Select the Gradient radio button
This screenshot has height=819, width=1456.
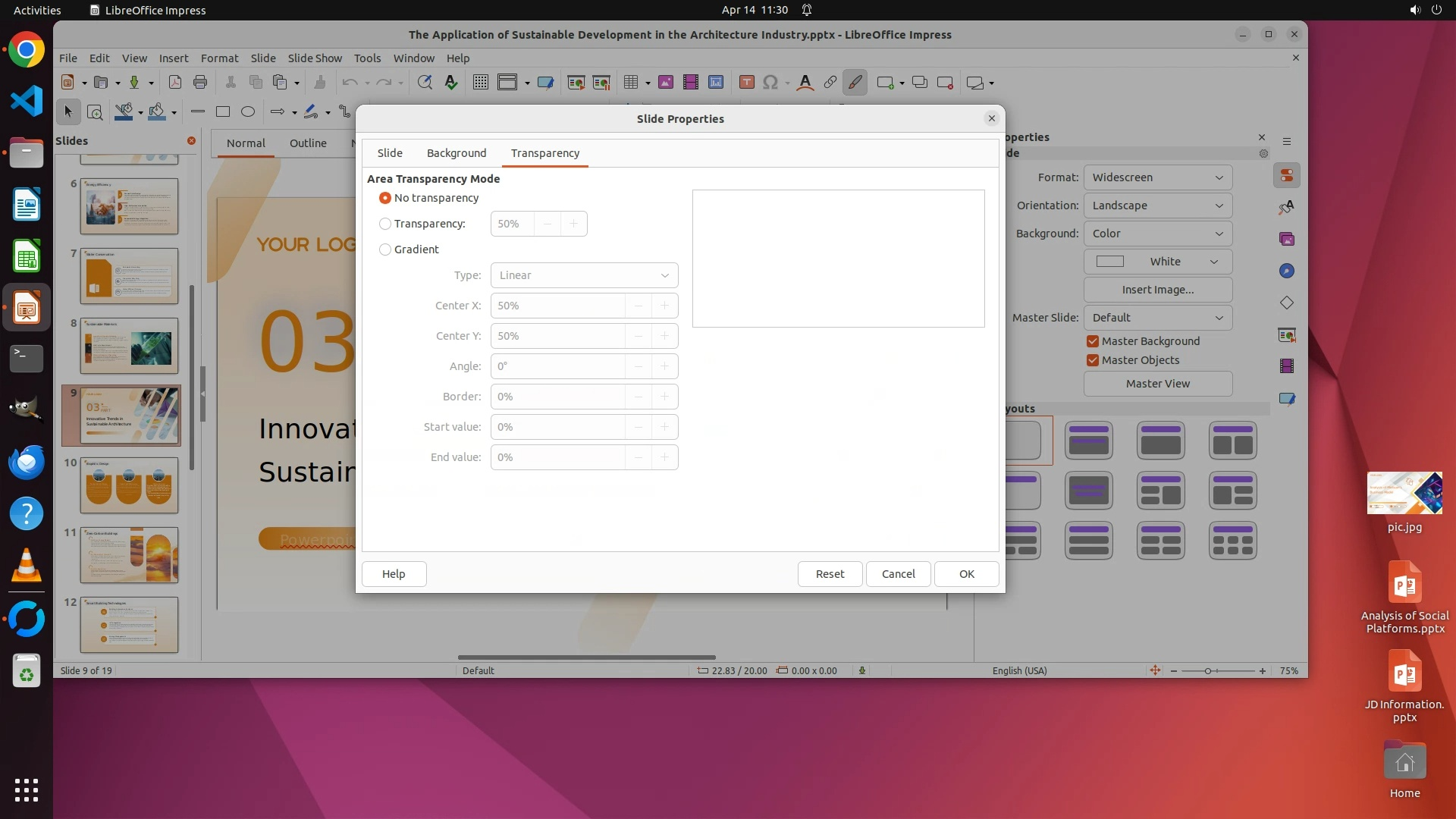pyautogui.click(x=385, y=249)
